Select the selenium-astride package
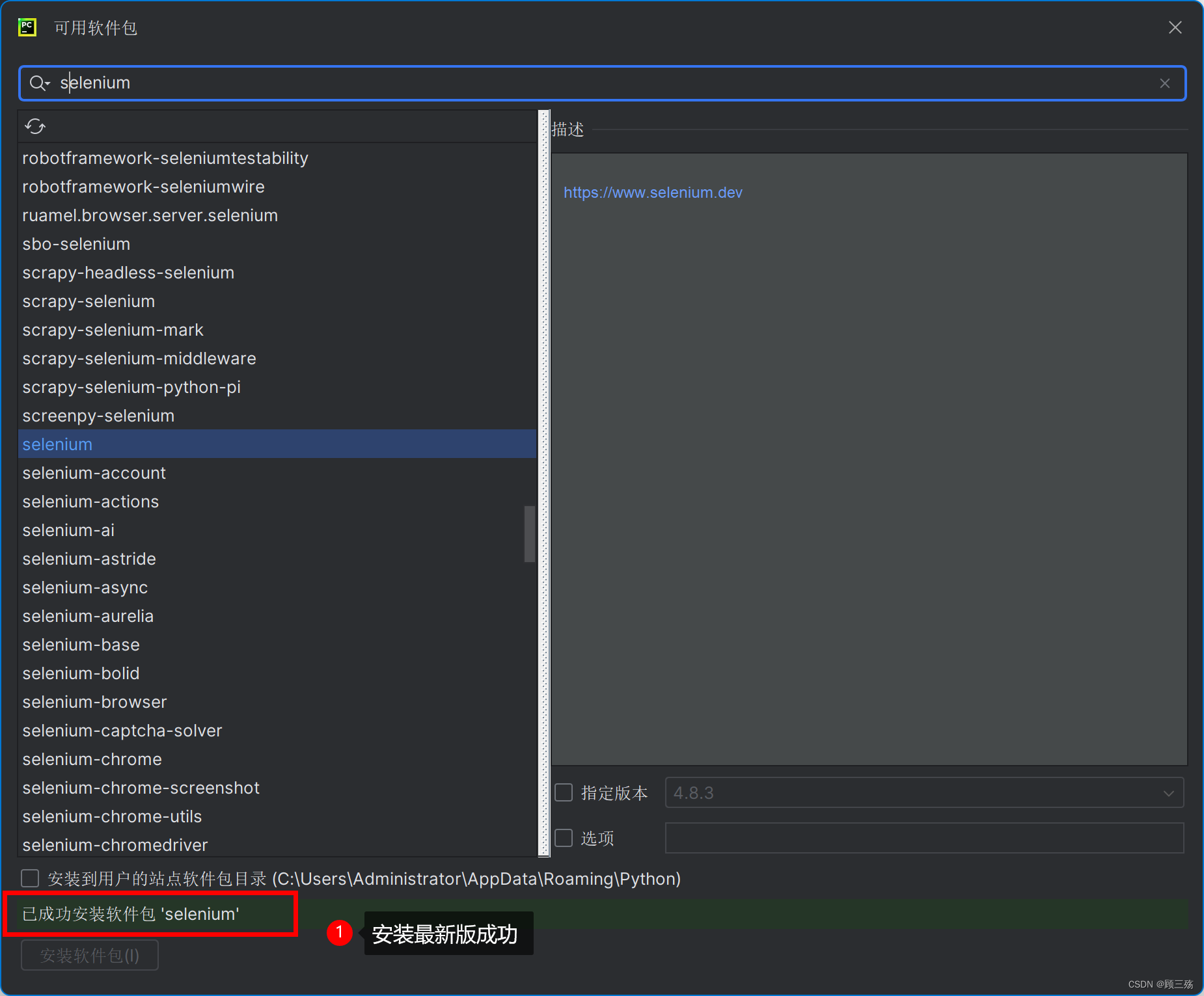The width and height of the screenshot is (1204, 996). 277,559
